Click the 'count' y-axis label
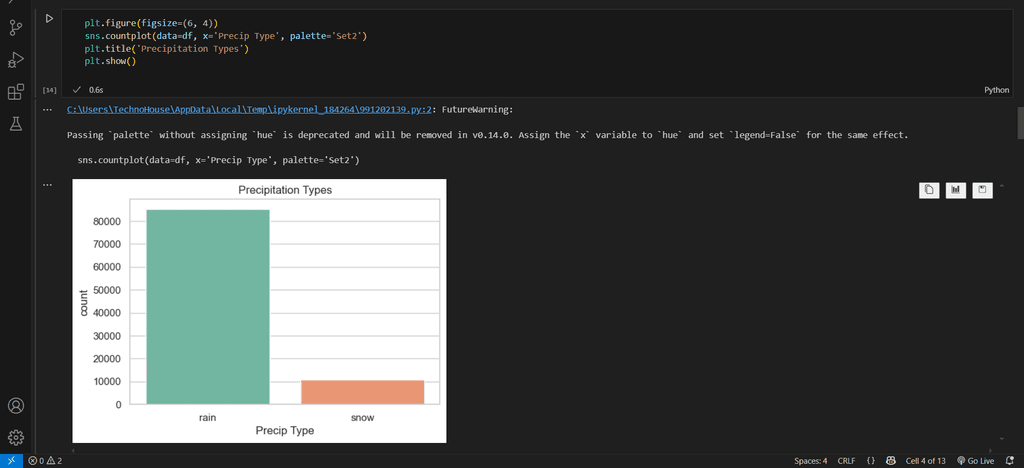 [x=84, y=304]
